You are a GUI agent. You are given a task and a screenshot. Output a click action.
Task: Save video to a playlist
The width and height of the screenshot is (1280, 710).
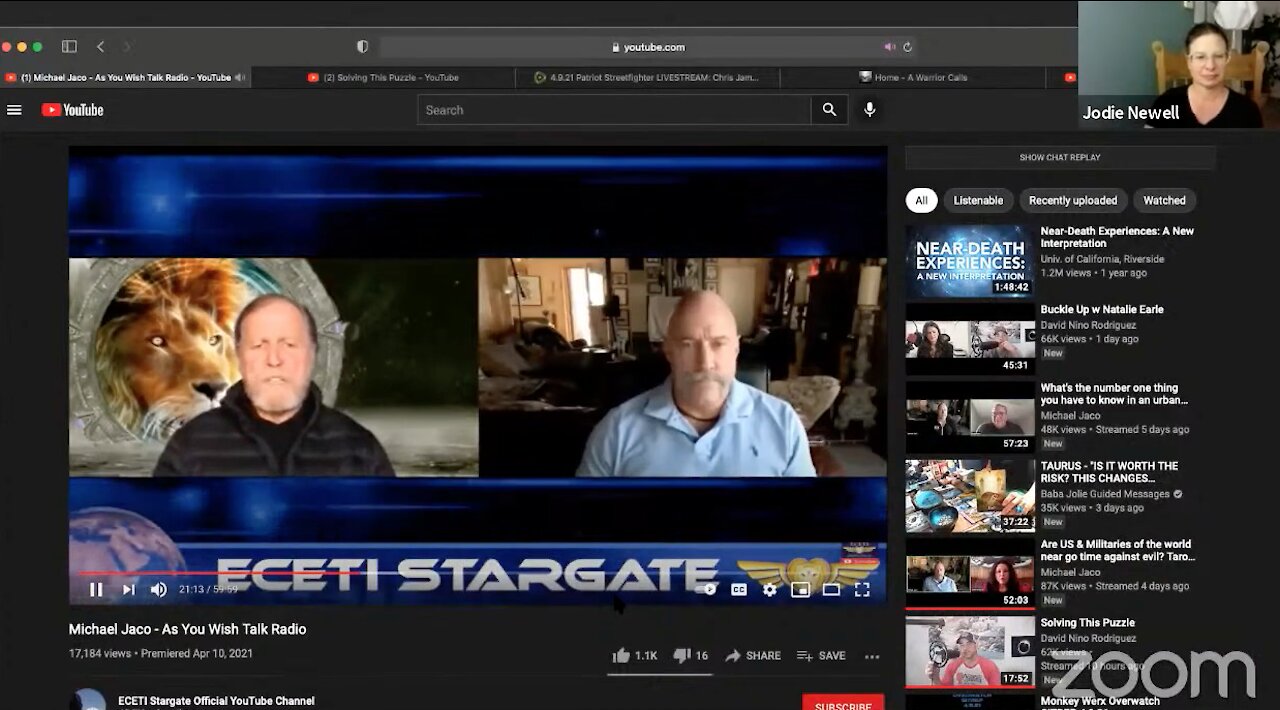tap(821, 656)
